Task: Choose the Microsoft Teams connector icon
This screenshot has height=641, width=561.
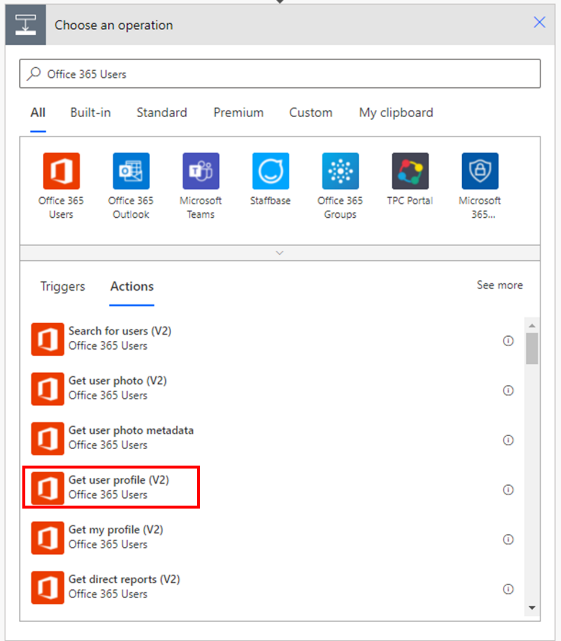Action: [201, 171]
